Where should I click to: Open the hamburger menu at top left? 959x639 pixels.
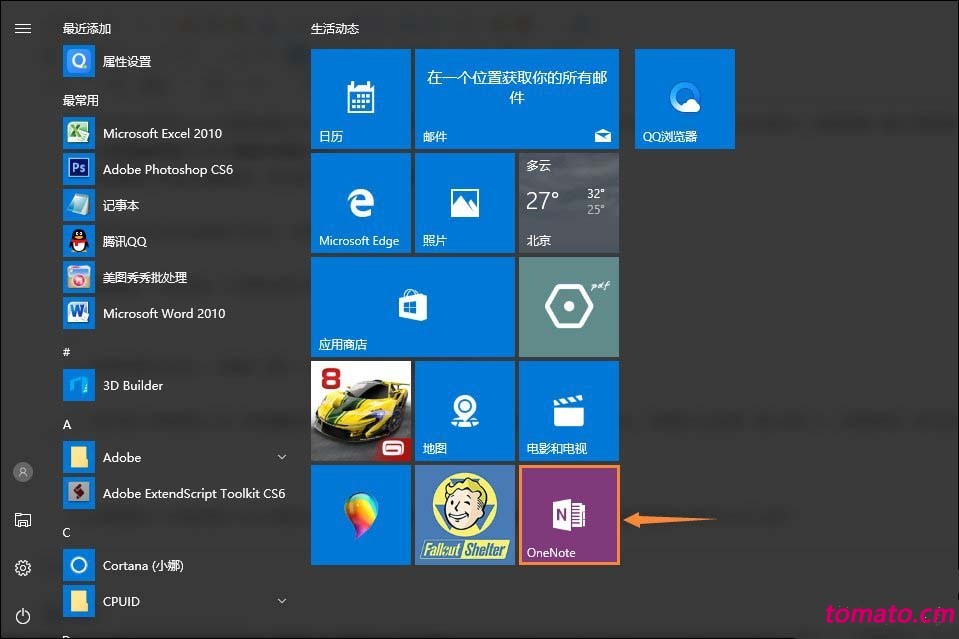pos(23,28)
